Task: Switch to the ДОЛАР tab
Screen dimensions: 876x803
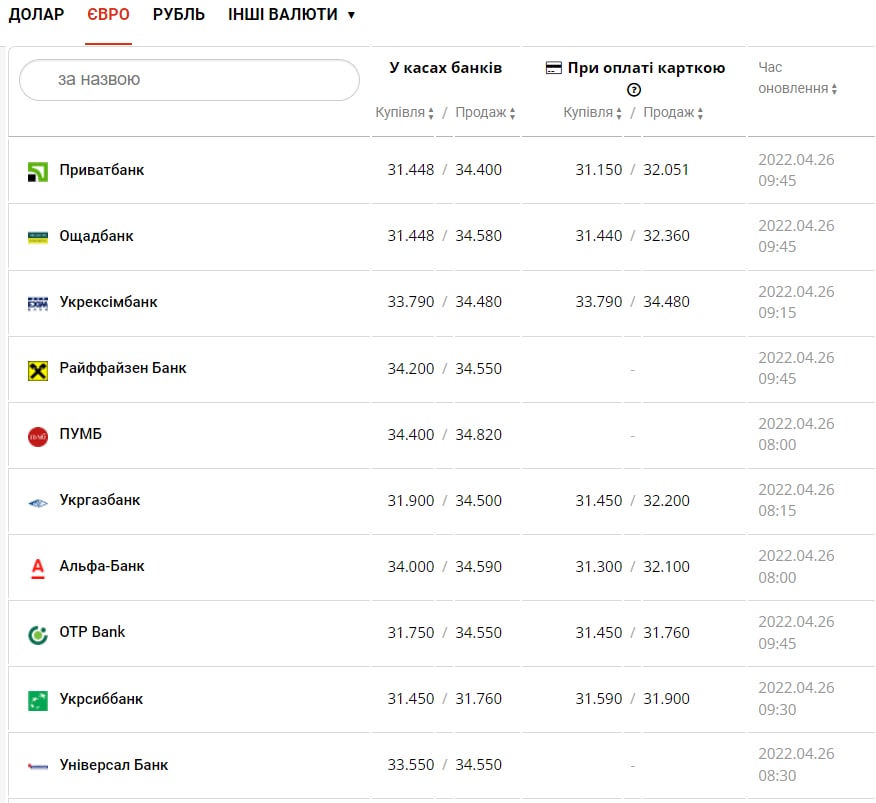Action: pos(36,15)
